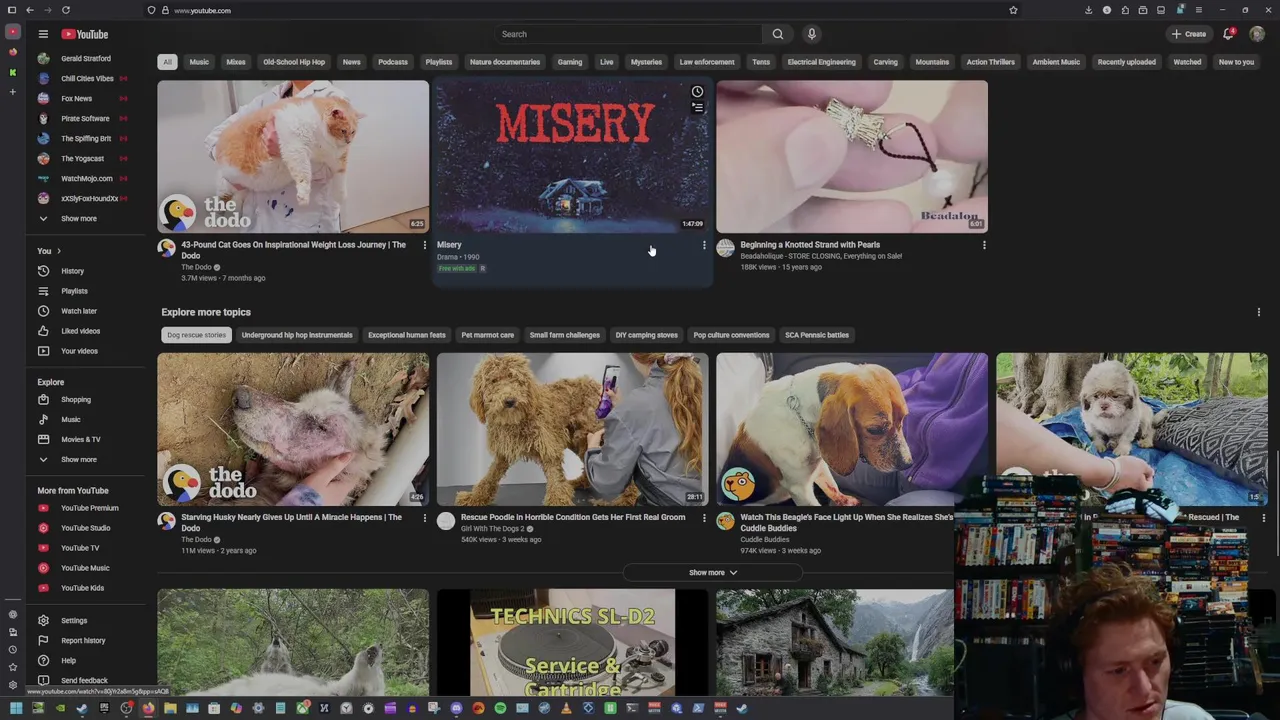Expand subscriptions with Show more

(x=78, y=219)
